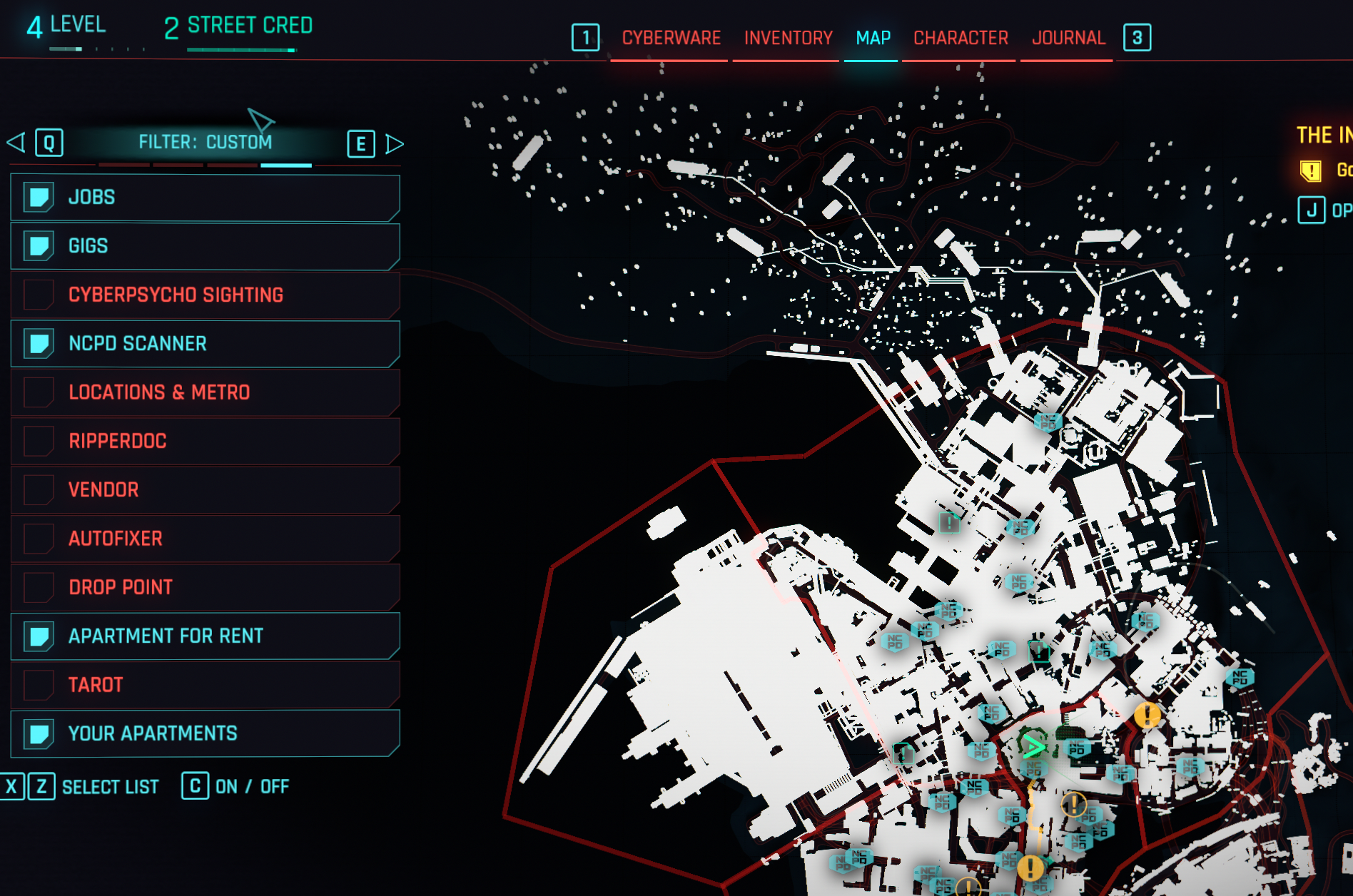Click the 1 key hint beside Cyberware
The width and height of the screenshot is (1353, 896).
pyautogui.click(x=586, y=37)
